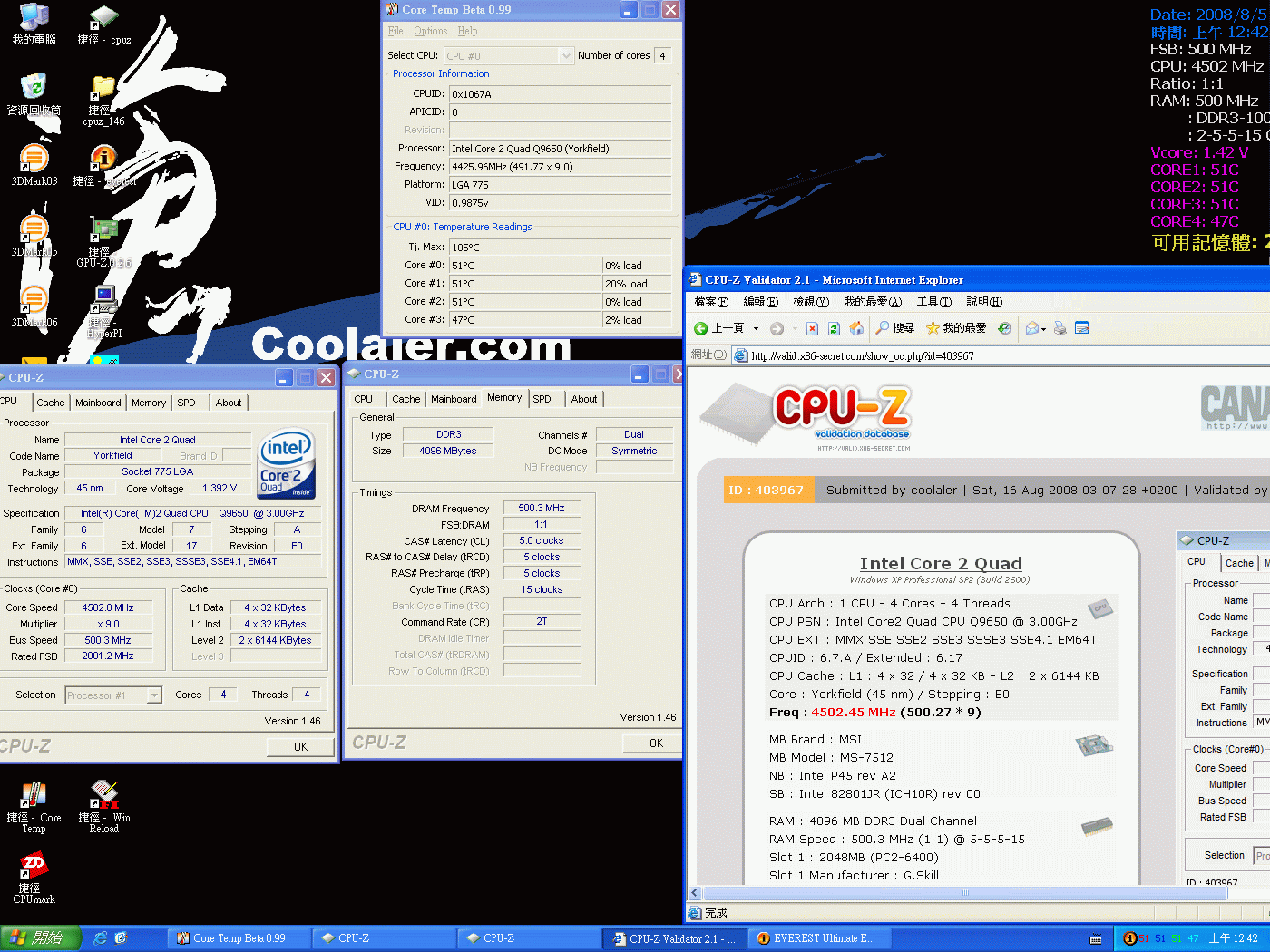This screenshot has height=952, width=1270.
Task: Click the second Quick Launch icon beside Internet Explorer
Action: coord(121,938)
